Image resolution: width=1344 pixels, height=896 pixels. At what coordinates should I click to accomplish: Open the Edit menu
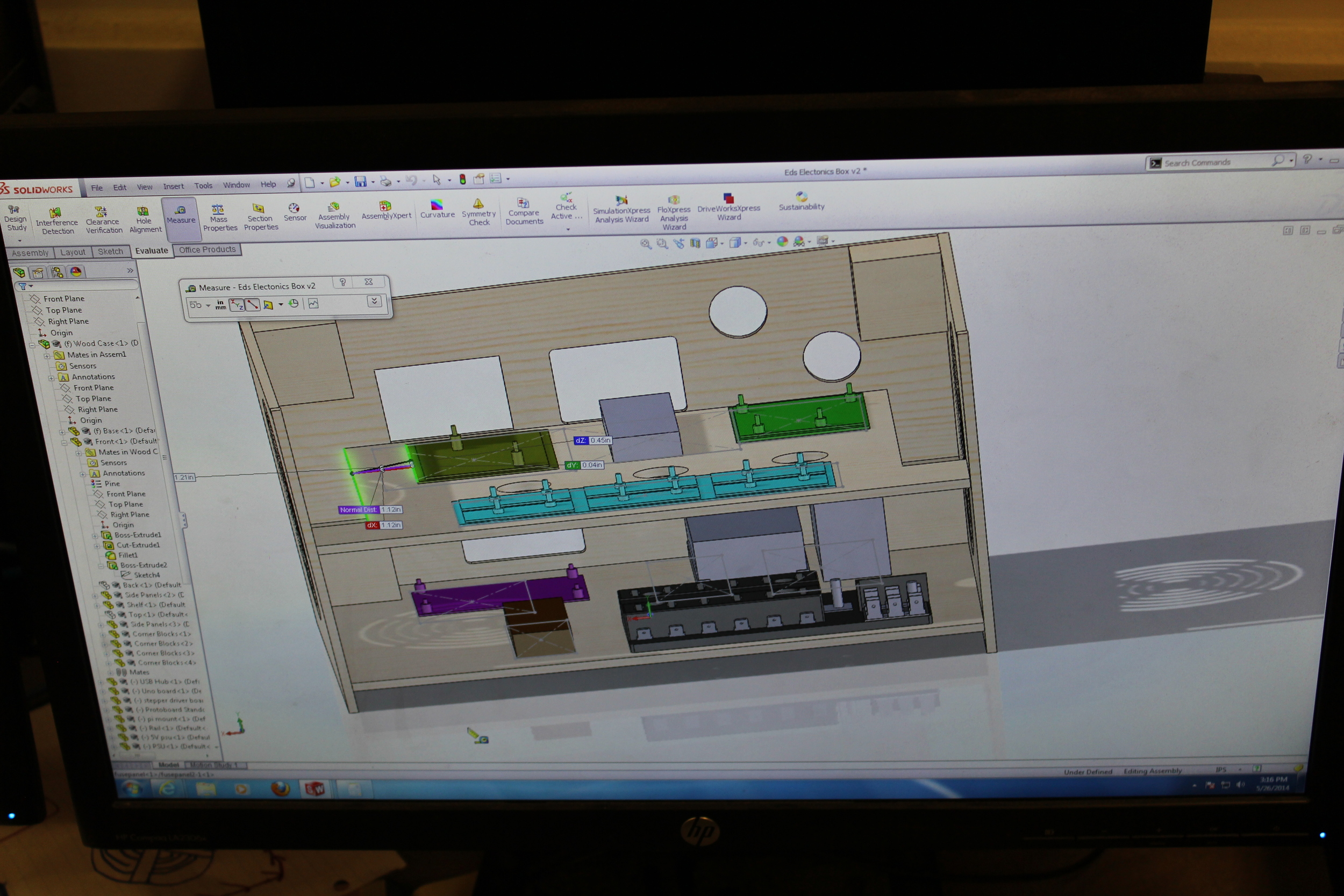[x=119, y=188]
